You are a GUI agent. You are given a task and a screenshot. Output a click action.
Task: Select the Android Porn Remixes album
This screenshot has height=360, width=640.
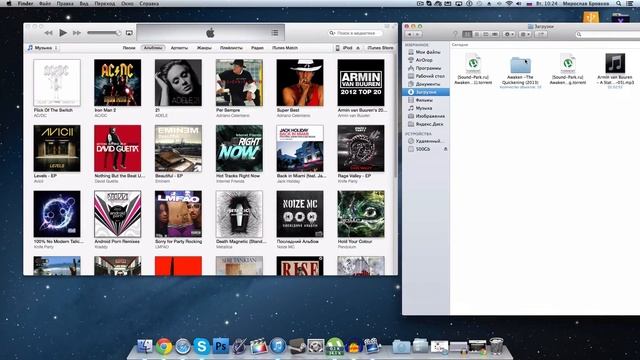[118, 214]
